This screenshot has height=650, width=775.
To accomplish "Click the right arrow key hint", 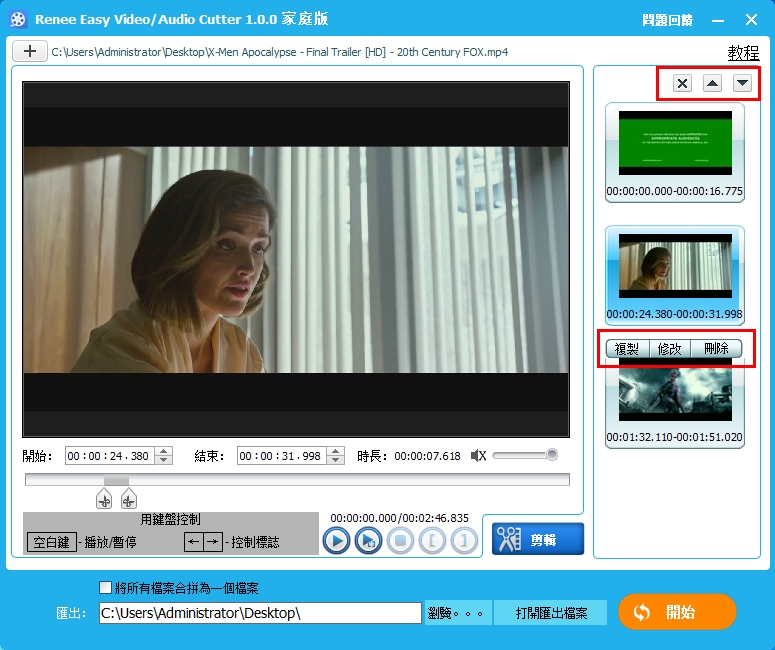I will pyautogui.click(x=213, y=542).
